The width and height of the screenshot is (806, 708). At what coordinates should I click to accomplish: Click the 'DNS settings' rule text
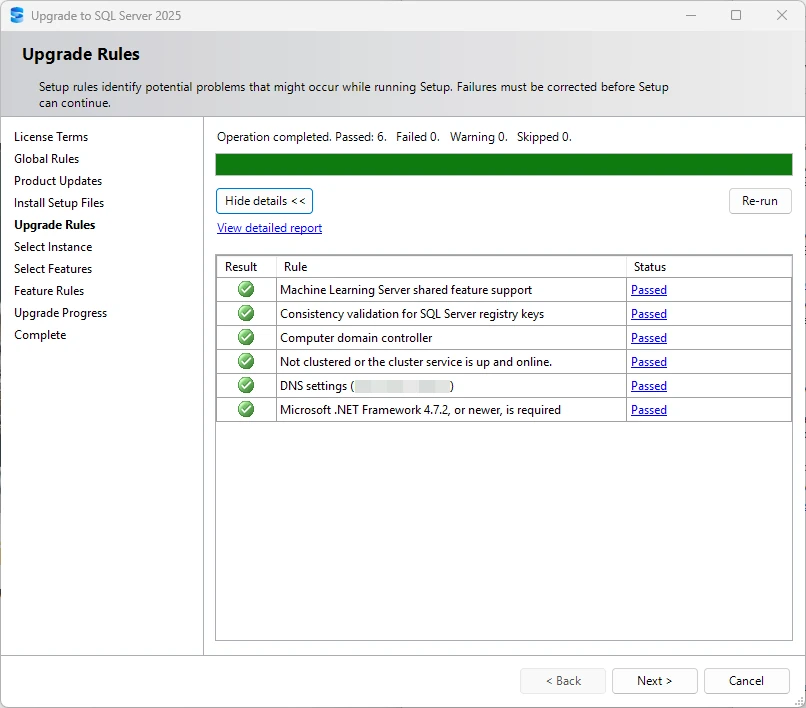pyautogui.click(x=367, y=386)
